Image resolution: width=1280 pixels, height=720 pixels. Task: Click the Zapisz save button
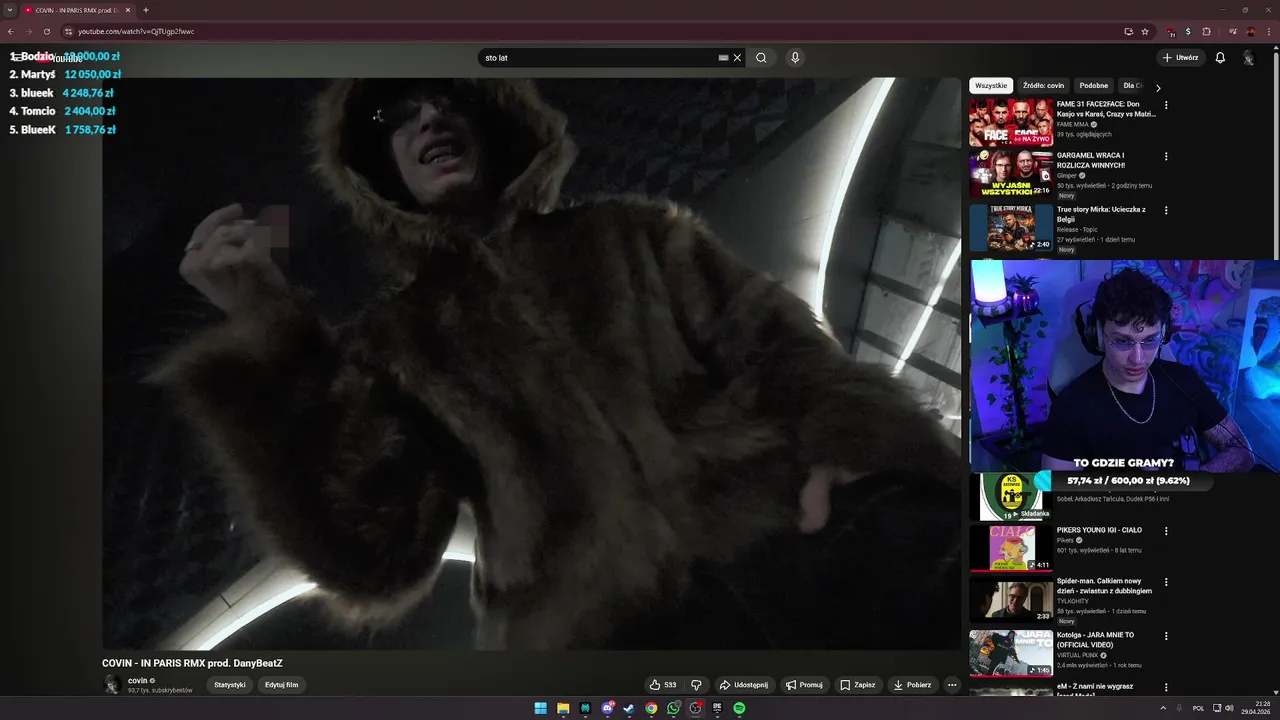(858, 685)
